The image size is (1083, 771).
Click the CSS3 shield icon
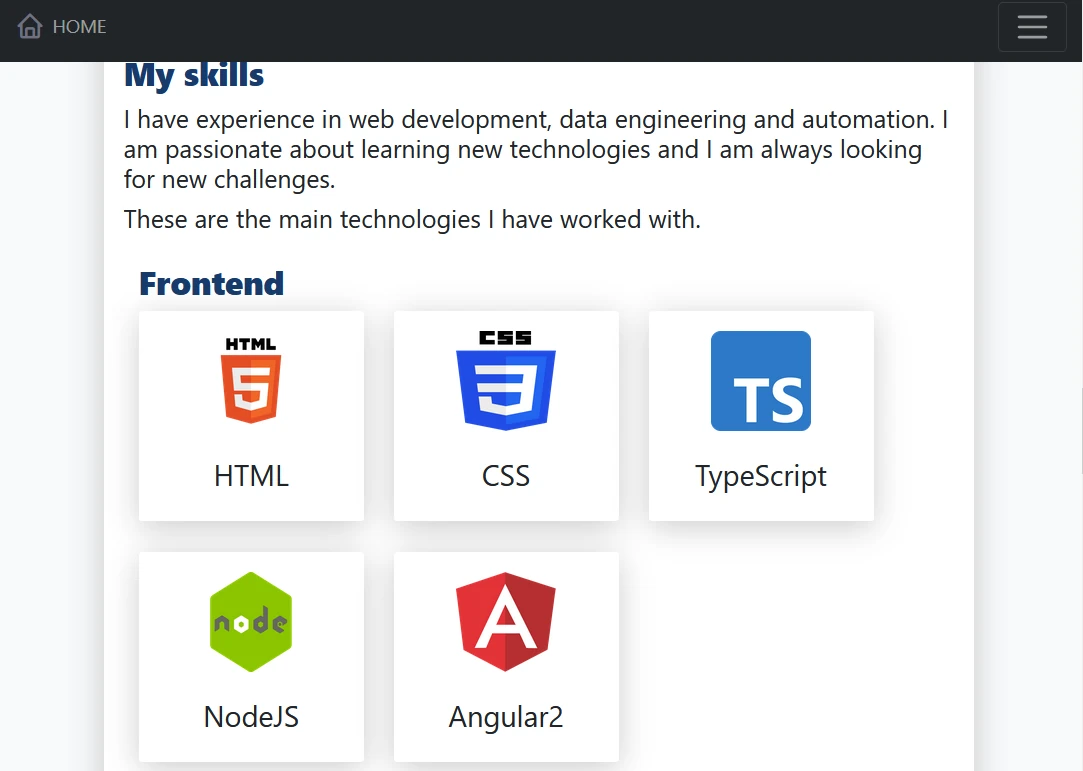tap(506, 380)
